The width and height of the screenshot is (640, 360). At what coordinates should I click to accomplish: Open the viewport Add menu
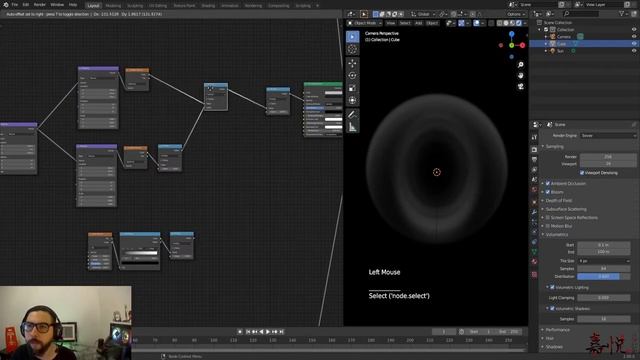tap(418, 23)
